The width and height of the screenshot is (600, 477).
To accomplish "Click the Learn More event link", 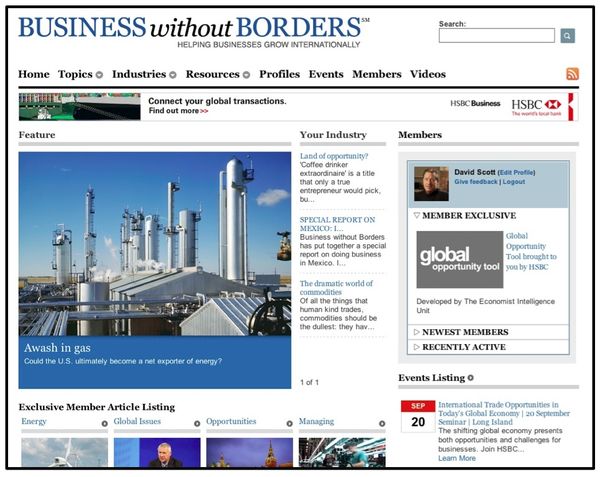I will (x=457, y=458).
